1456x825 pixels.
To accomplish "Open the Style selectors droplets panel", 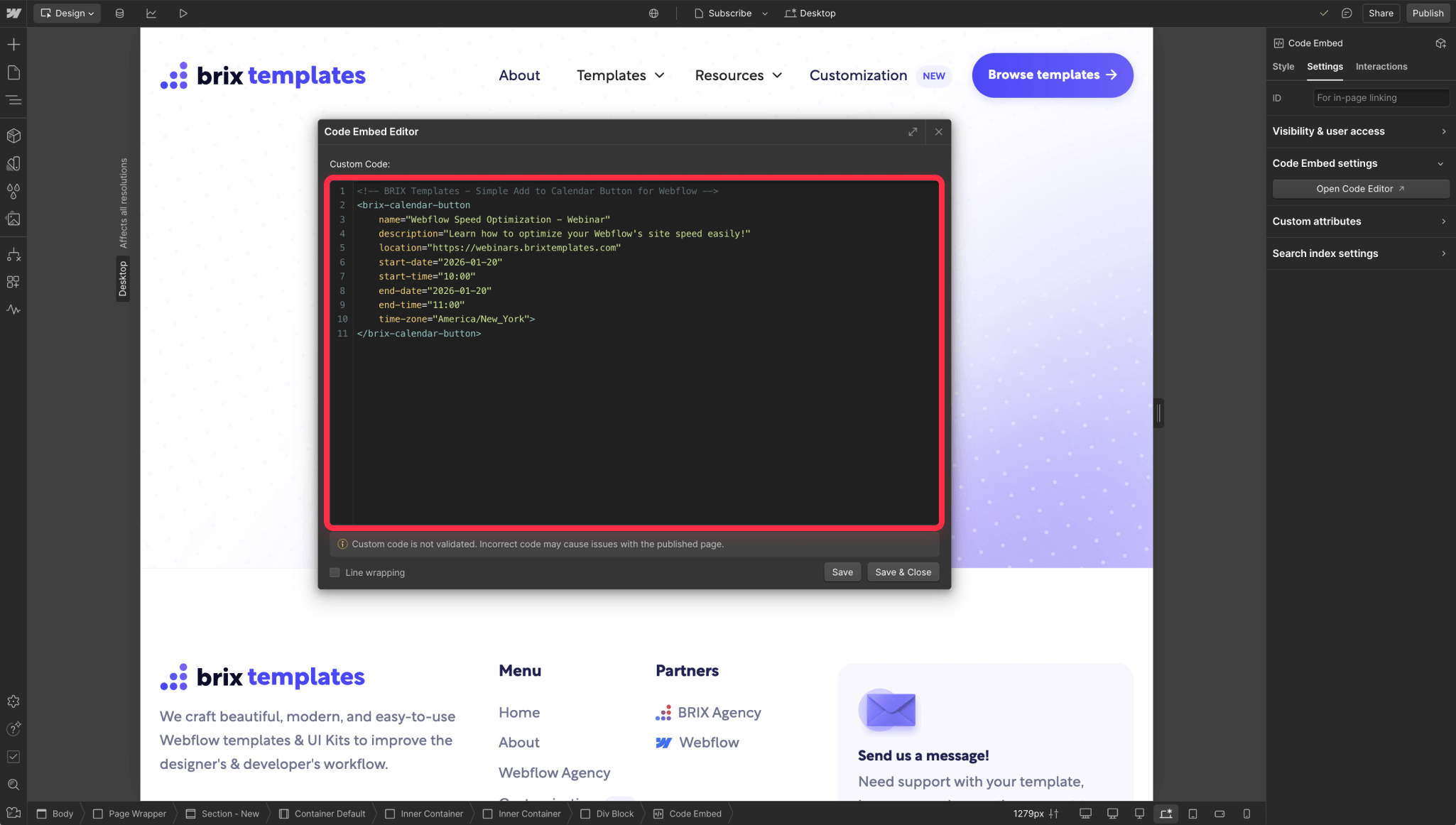I will pos(13,191).
